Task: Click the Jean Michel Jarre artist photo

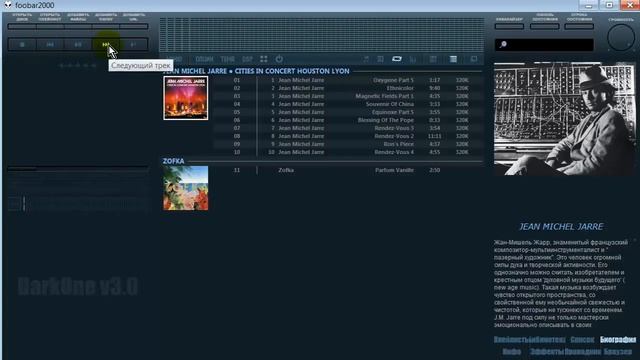Action: 564,119
